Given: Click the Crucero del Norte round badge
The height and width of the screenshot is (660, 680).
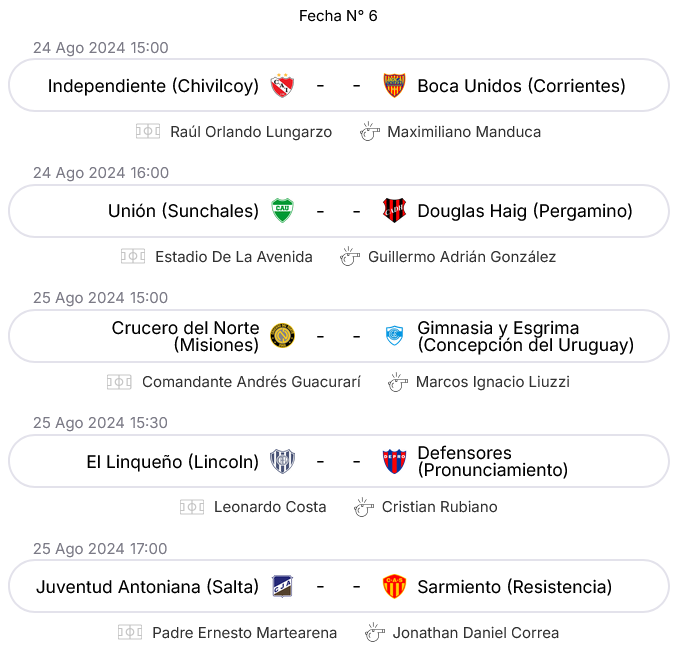Looking at the screenshot, I should click(282, 336).
